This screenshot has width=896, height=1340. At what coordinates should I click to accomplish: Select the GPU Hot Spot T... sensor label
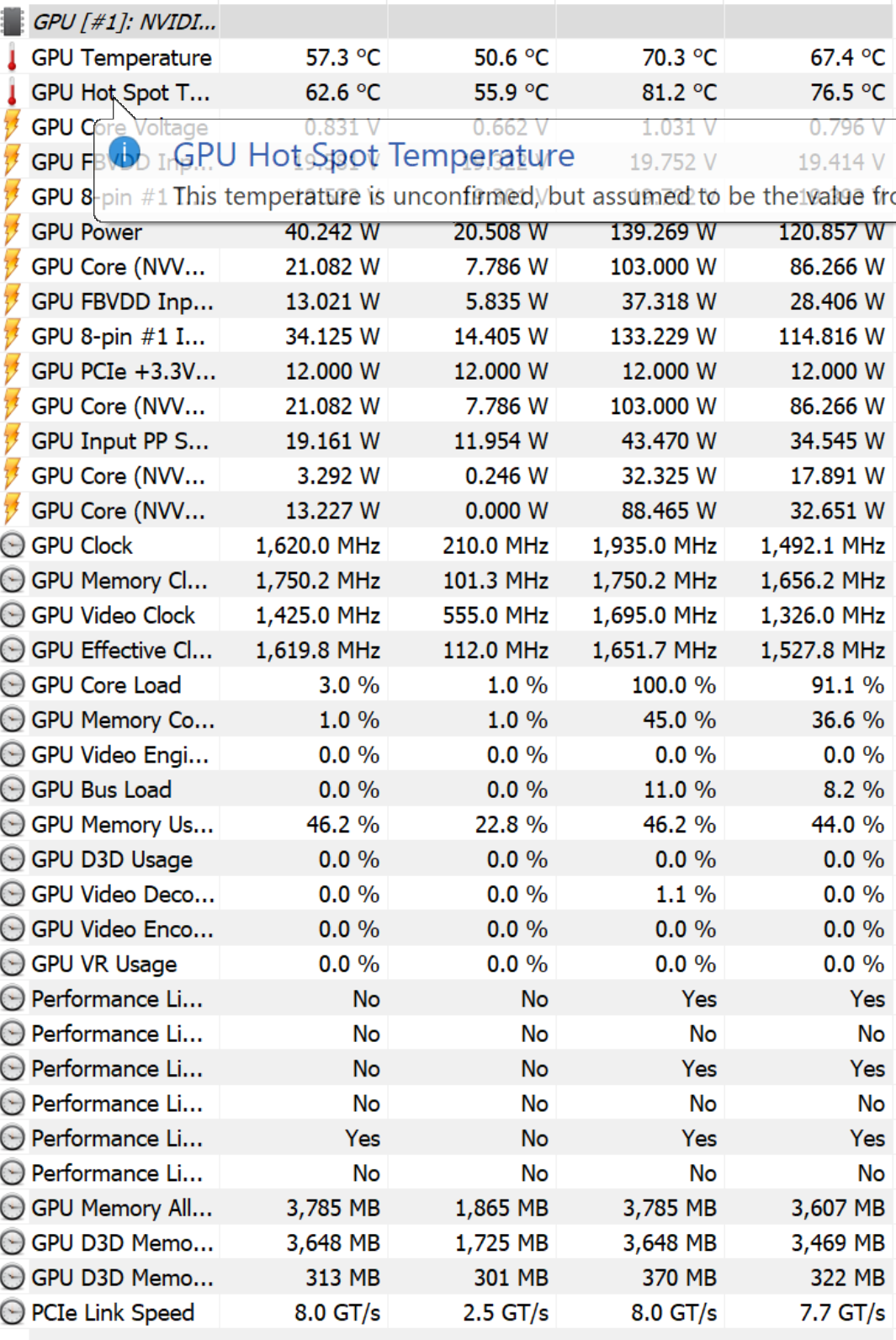120,93
